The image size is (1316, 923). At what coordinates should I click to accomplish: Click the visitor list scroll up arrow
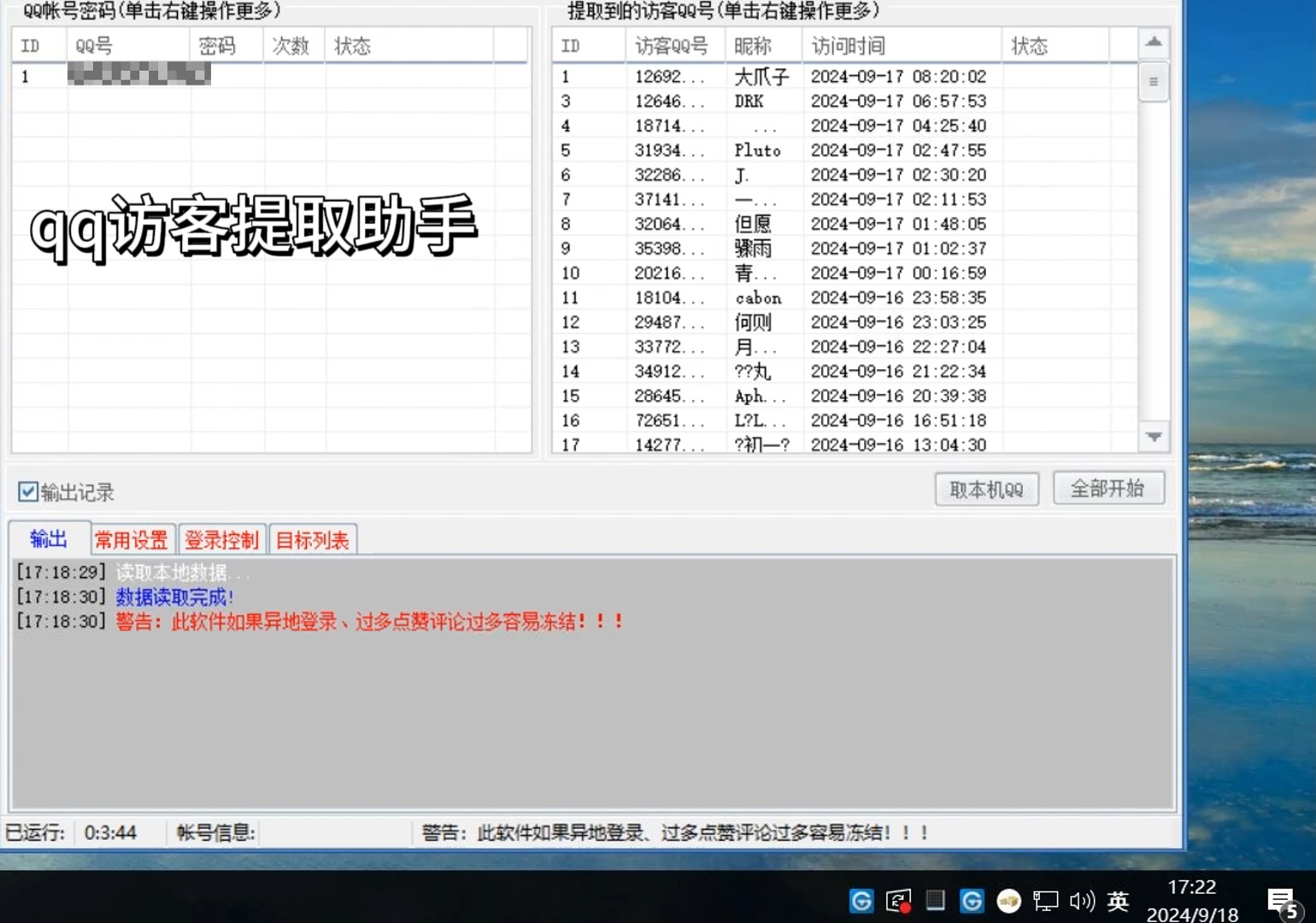click(1154, 42)
